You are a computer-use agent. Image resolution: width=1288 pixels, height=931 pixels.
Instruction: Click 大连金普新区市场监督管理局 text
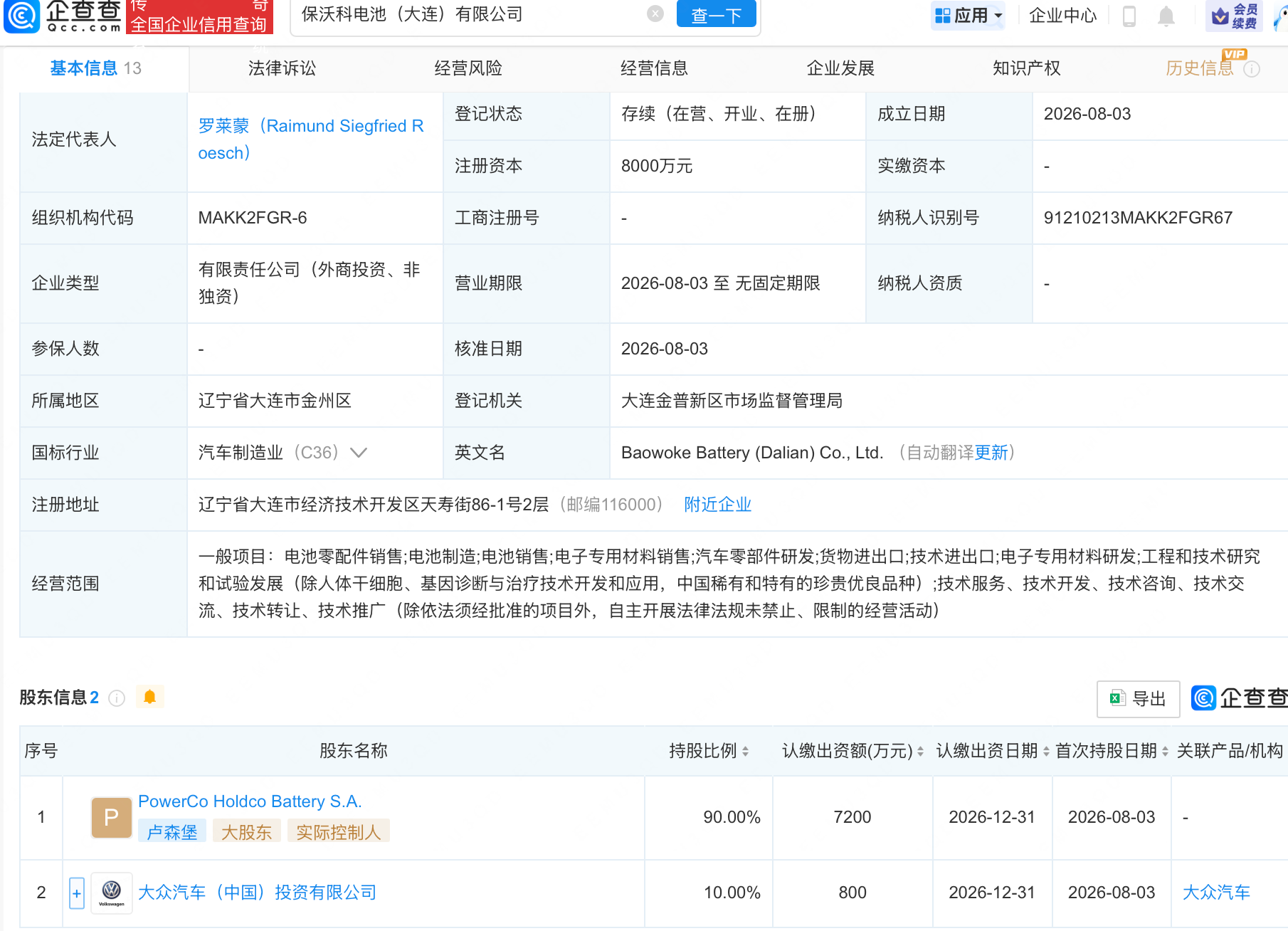coord(732,401)
